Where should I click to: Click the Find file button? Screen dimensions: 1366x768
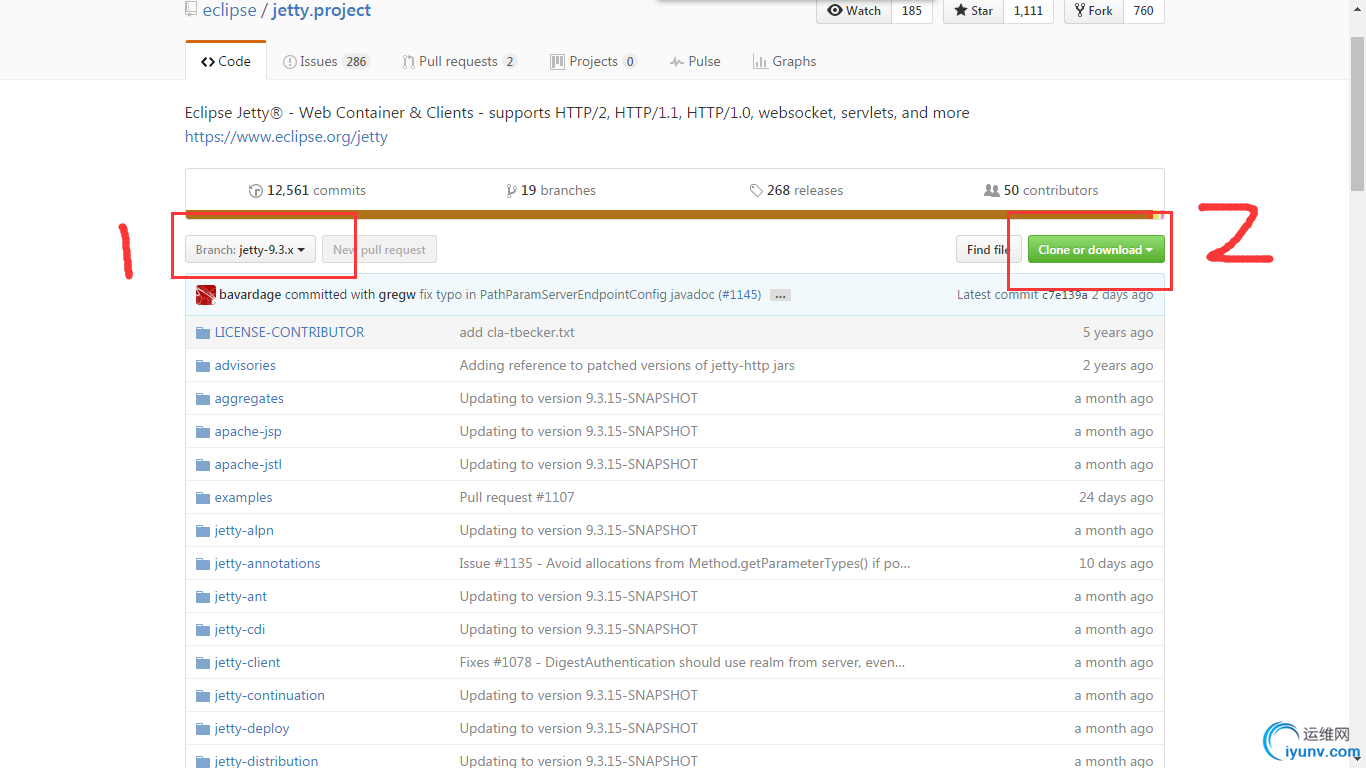(988, 250)
